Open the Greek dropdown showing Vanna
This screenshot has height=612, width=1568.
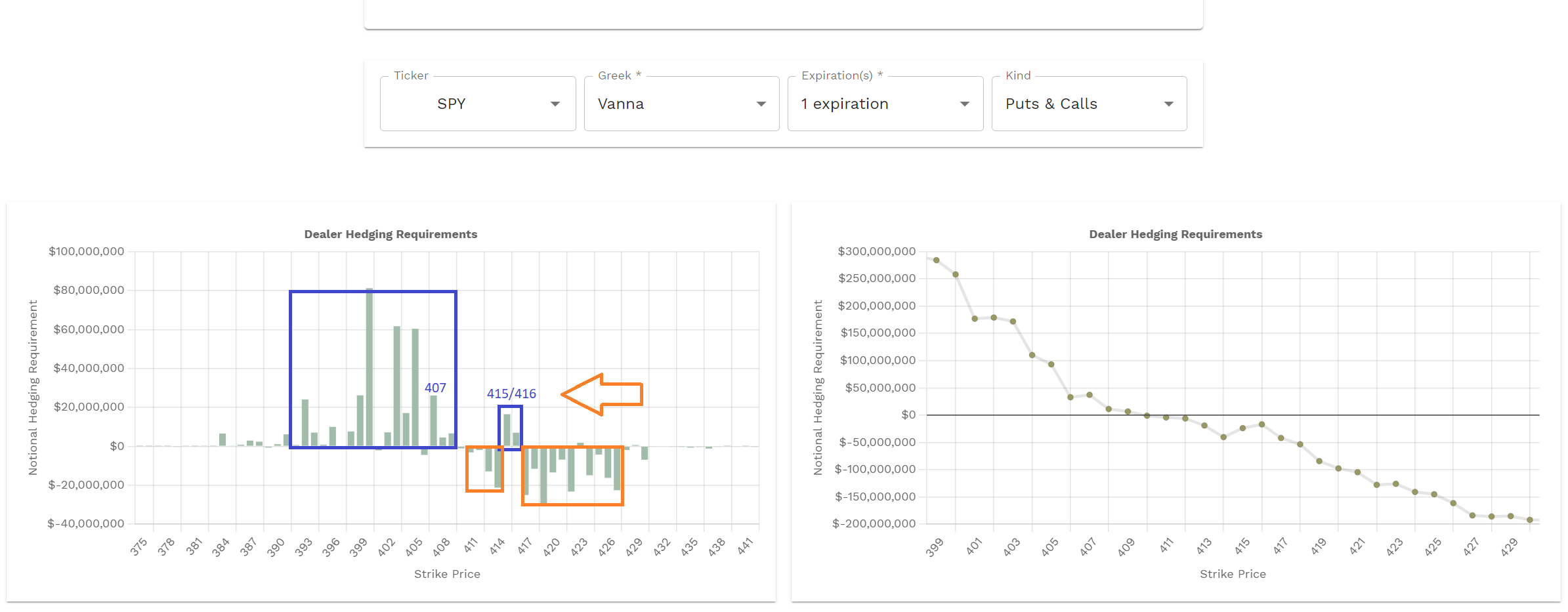coord(681,104)
